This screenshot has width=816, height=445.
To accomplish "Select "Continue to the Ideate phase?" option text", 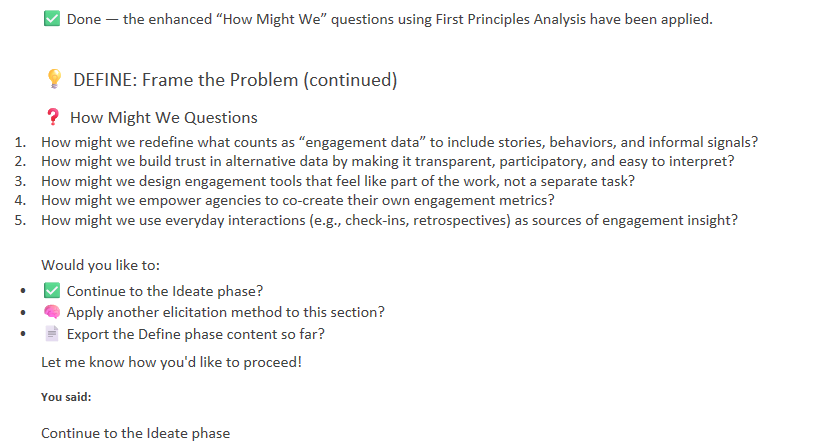I will point(165,291).
